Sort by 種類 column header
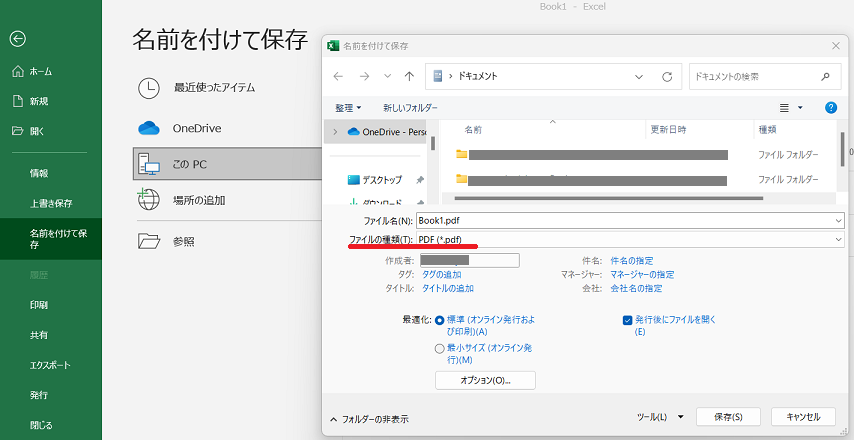The height and width of the screenshot is (440, 854). pyautogui.click(x=767, y=130)
